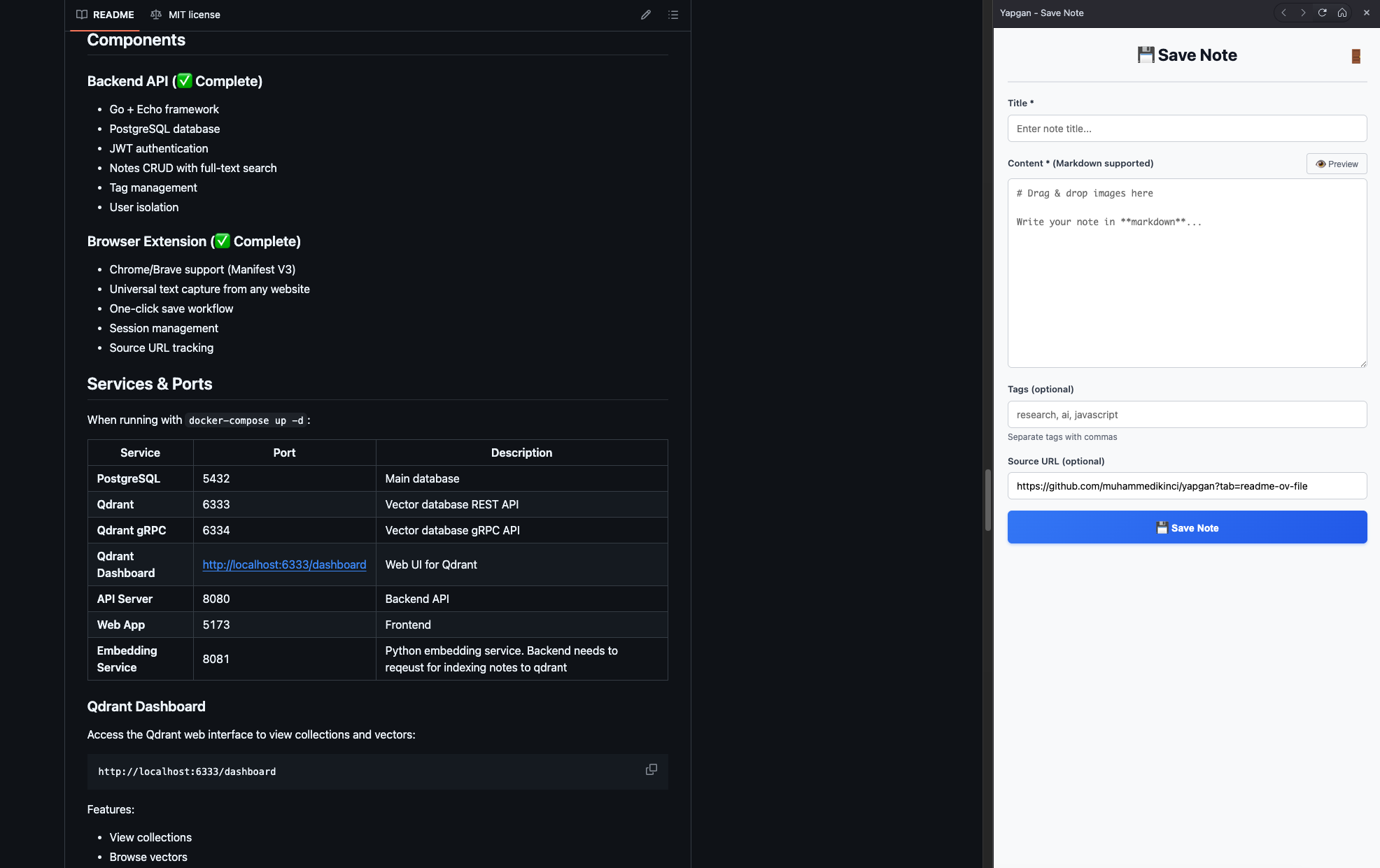
Task: Grab the textarea resize handle
Action: point(1363,364)
